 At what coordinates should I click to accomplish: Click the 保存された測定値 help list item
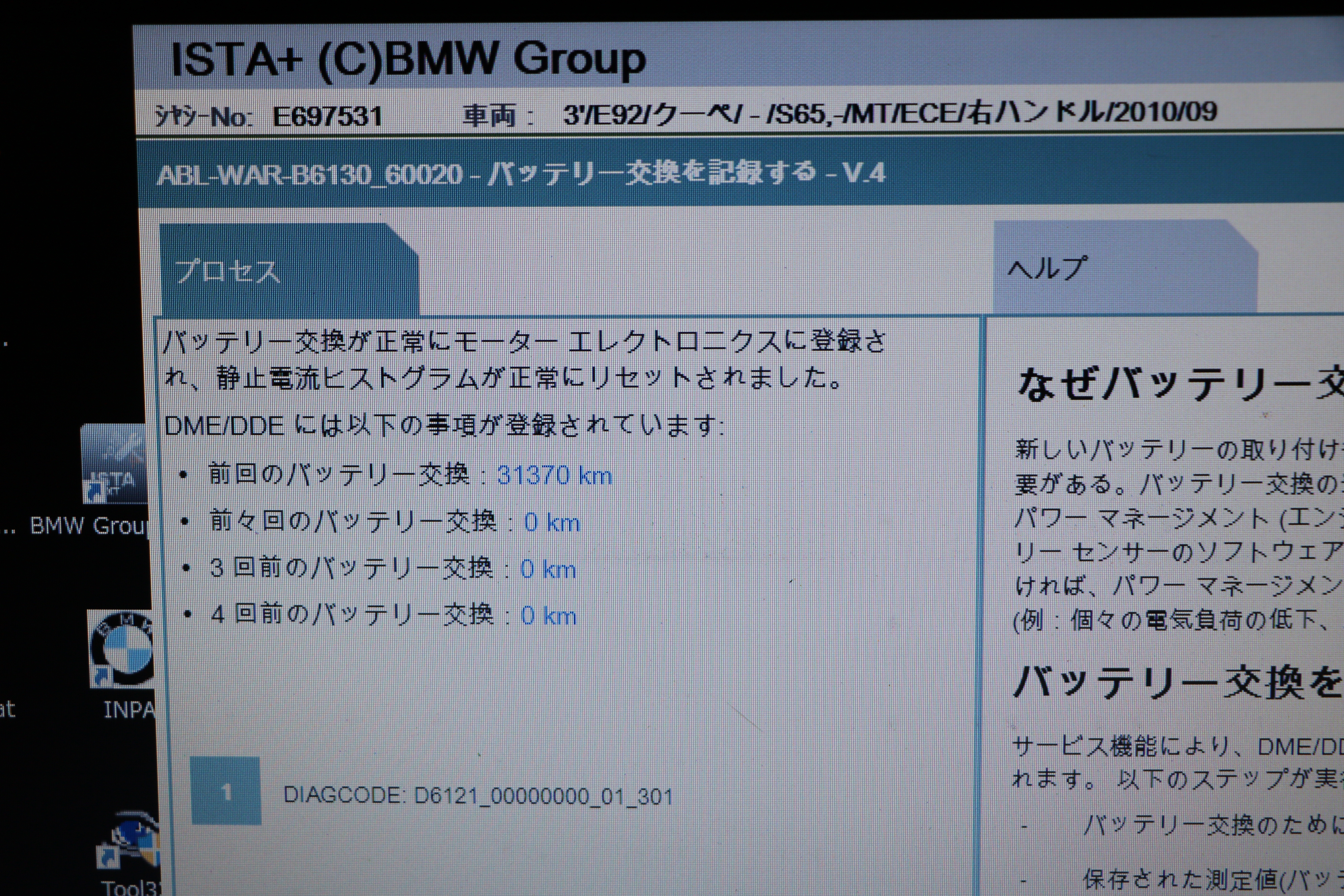point(1214,880)
